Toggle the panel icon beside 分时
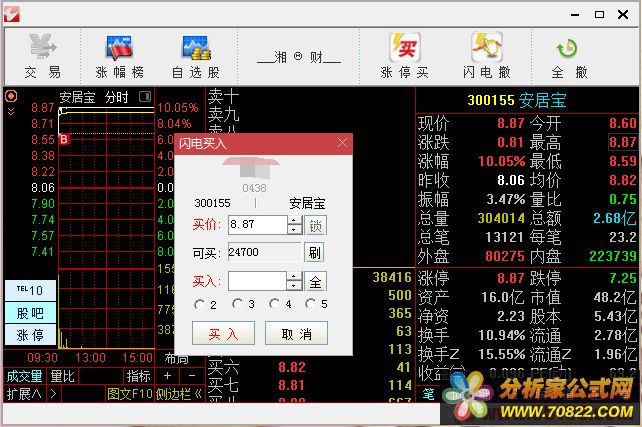This screenshot has height=427, width=642. 145,97
